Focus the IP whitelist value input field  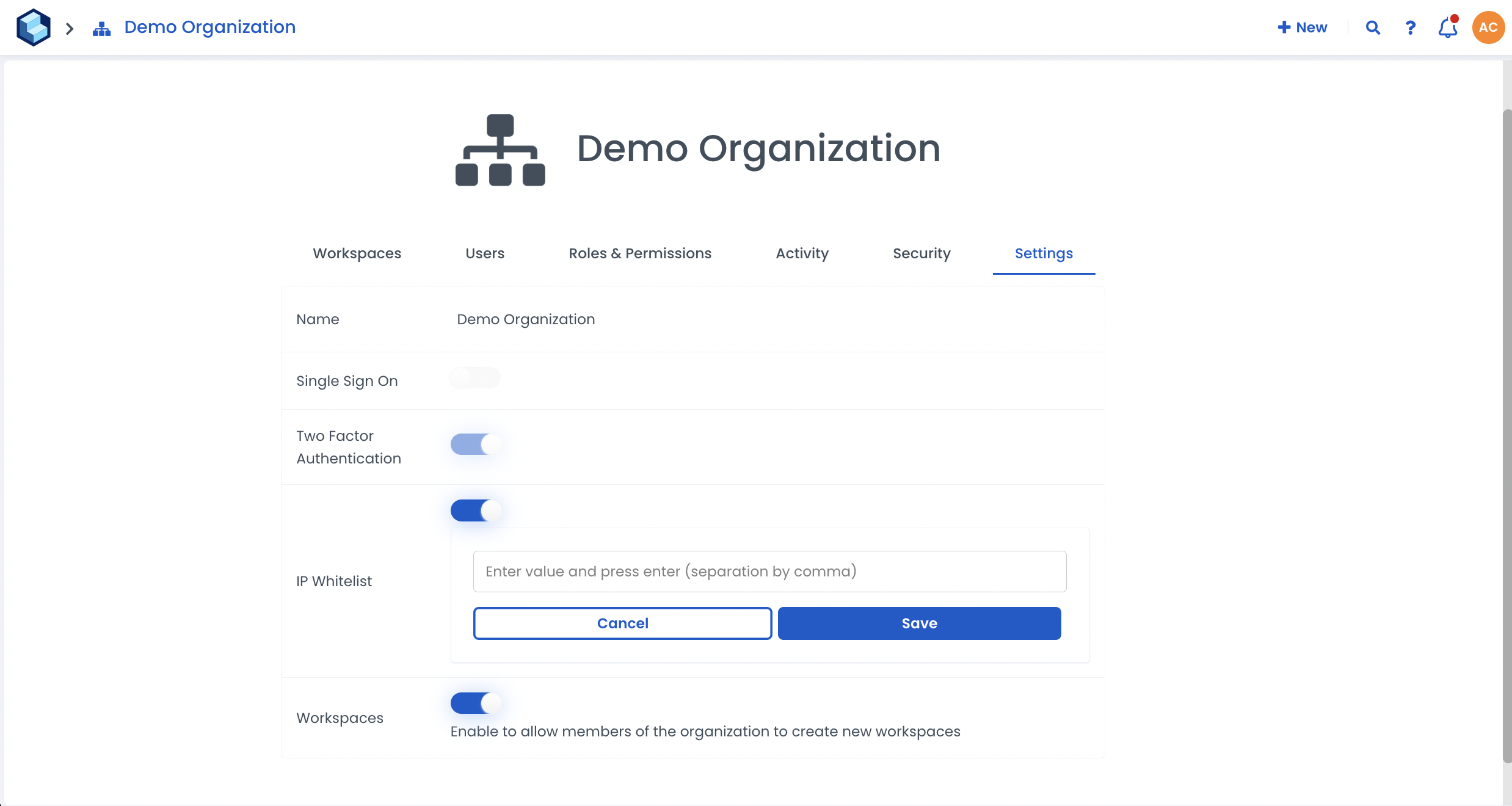pyautogui.click(x=769, y=572)
